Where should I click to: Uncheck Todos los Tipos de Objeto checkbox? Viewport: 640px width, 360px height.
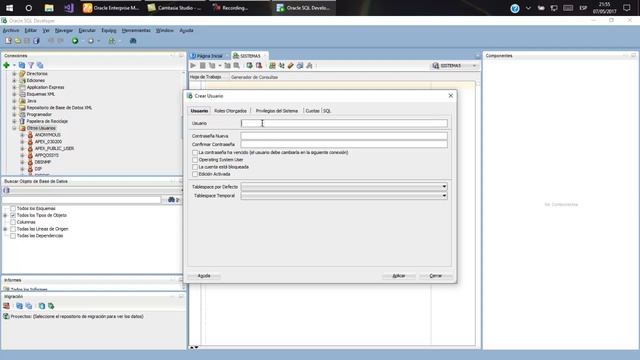pyautogui.click(x=13, y=215)
